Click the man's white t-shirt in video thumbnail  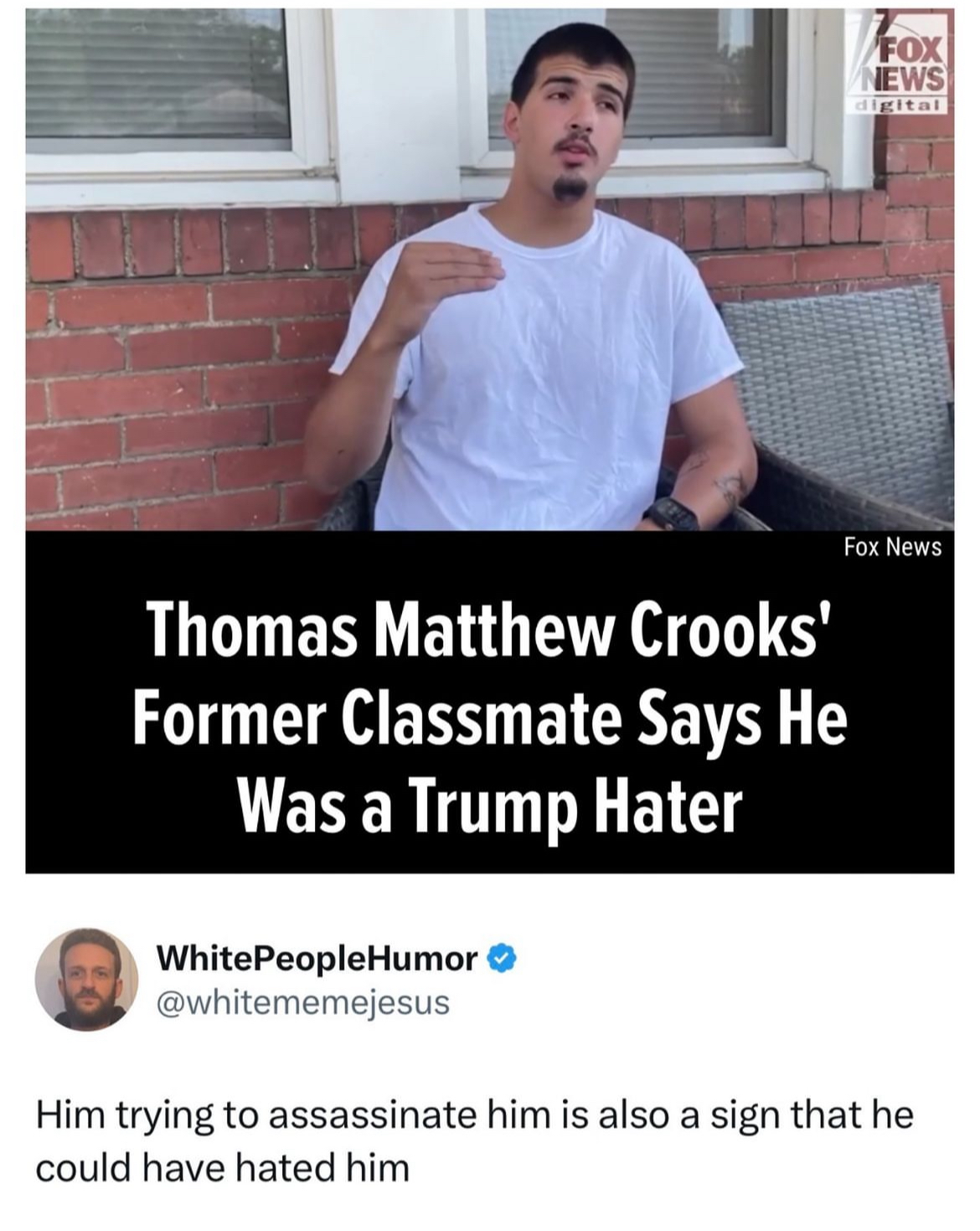coord(536,368)
